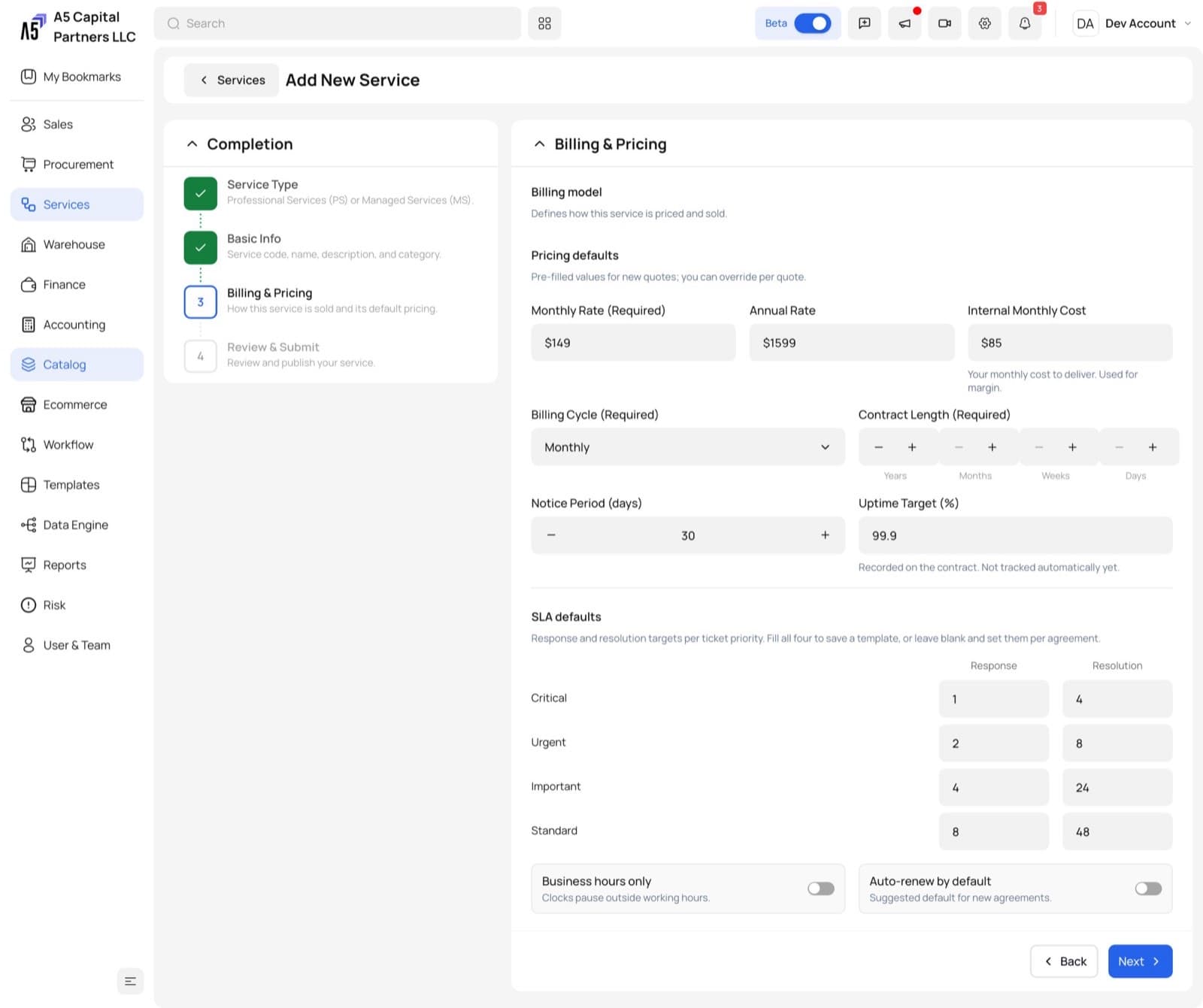The image size is (1203, 1008).
Task: Enable Business hours only switch
Action: tap(821, 888)
